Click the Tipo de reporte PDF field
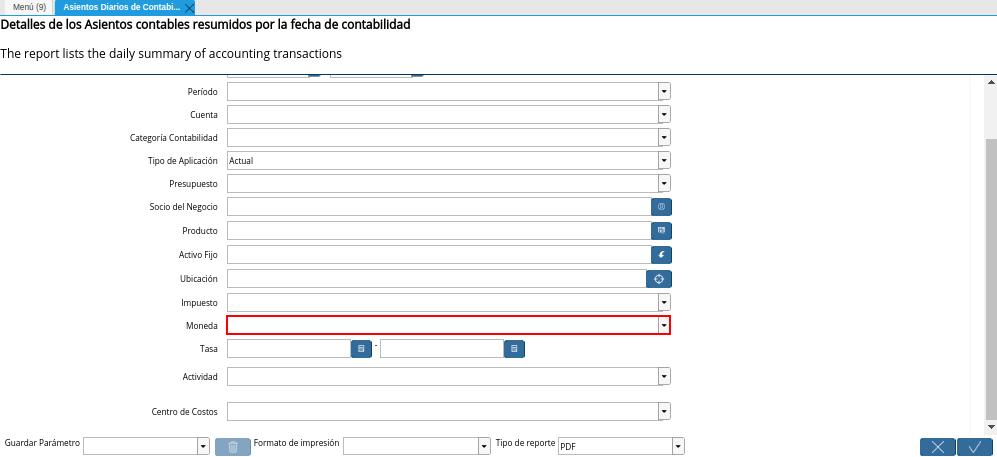The height and width of the screenshot is (457, 997). [x=615, y=446]
